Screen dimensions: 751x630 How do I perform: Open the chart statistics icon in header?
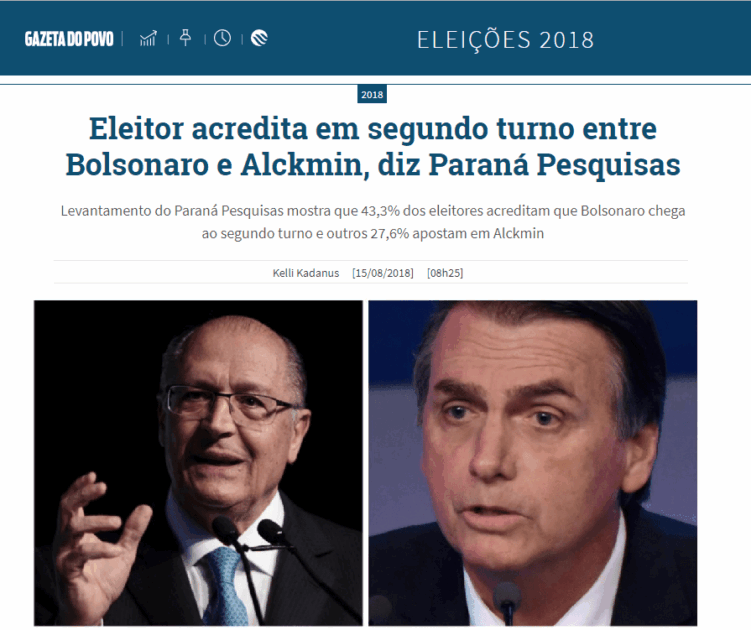tap(148, 38)
